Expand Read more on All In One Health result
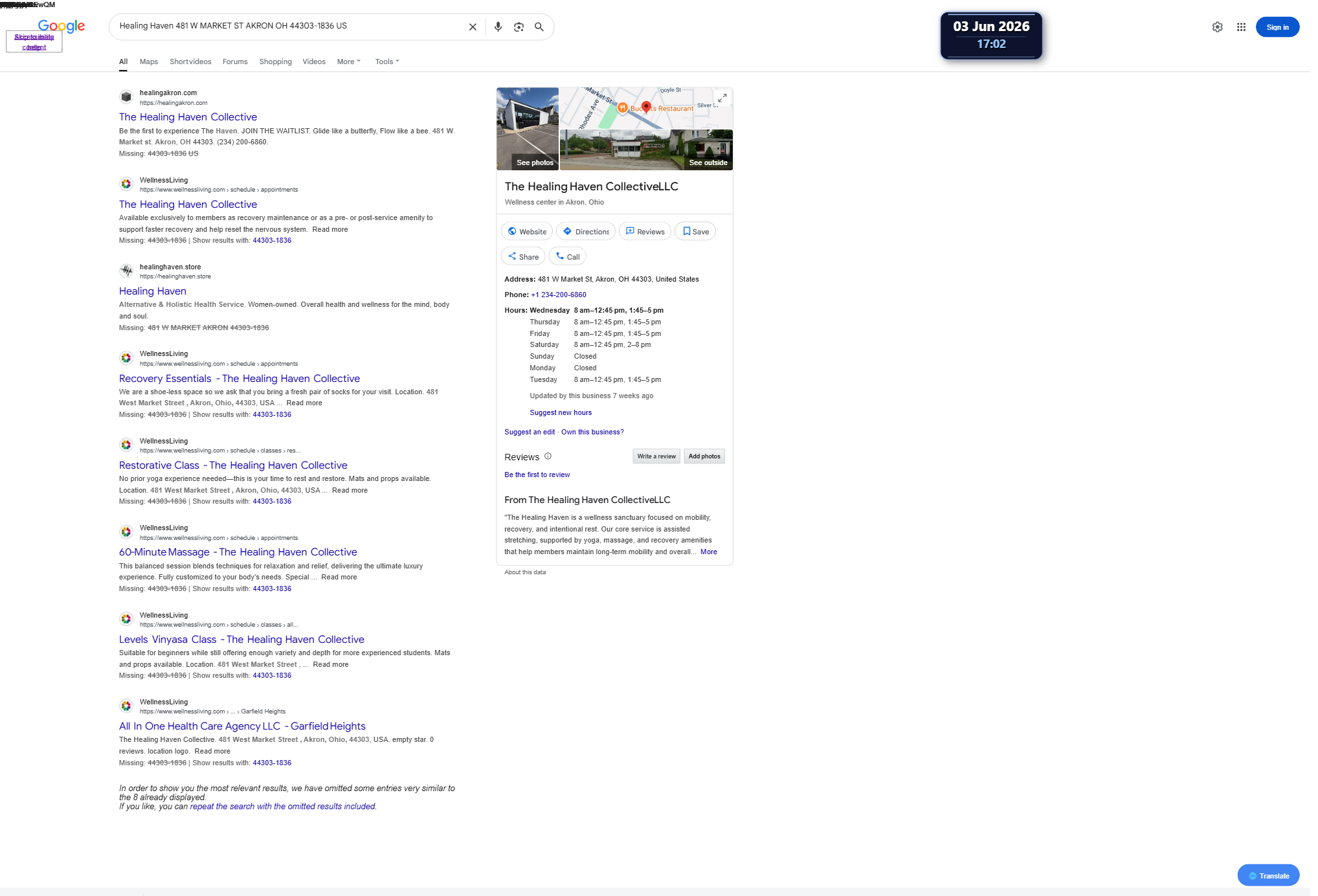This screenshot has height=896, width=1318. [212, 751]
